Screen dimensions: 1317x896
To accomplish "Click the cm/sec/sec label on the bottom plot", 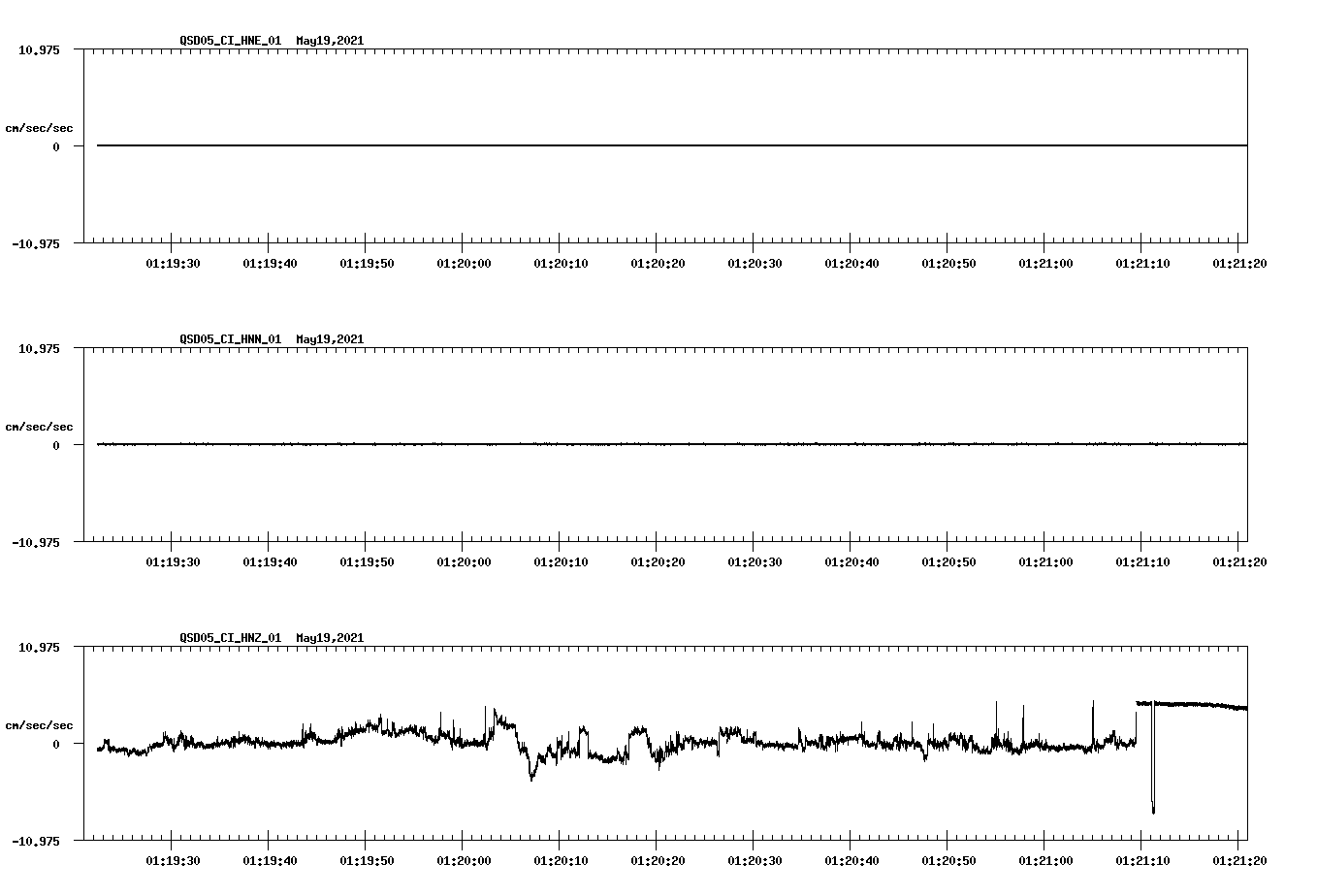I will coord(40,722).
